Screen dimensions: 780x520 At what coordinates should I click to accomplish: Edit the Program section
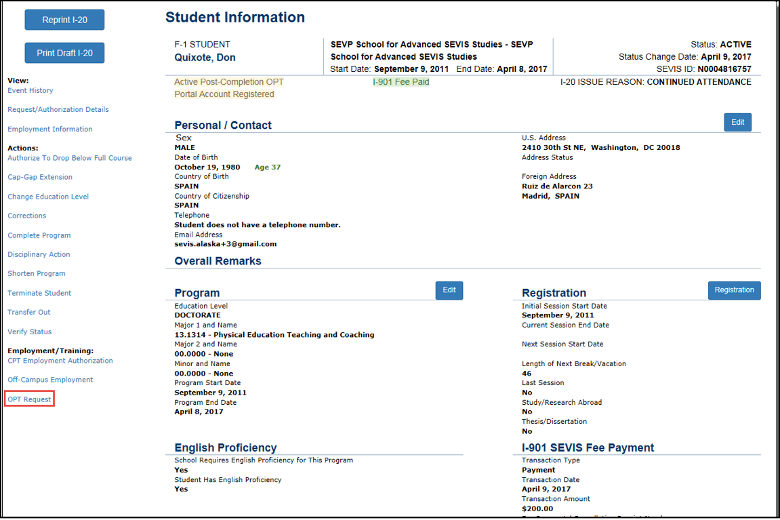coord(449,290)
